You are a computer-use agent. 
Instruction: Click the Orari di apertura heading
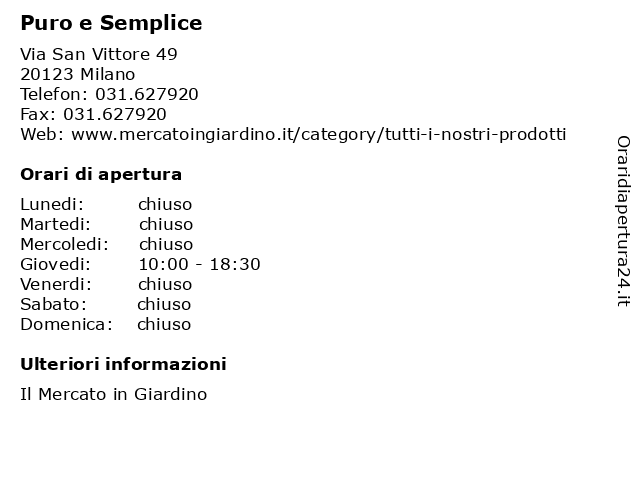click(x=101, y=175)
